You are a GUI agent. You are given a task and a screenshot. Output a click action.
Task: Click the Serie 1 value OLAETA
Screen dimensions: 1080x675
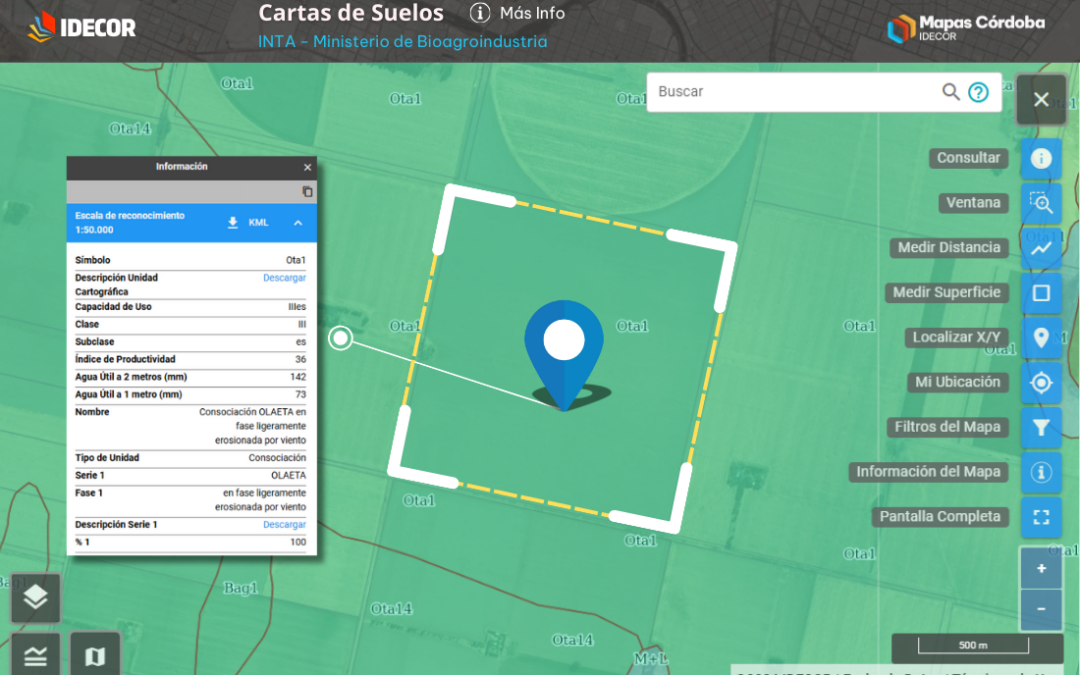[288, 475]
